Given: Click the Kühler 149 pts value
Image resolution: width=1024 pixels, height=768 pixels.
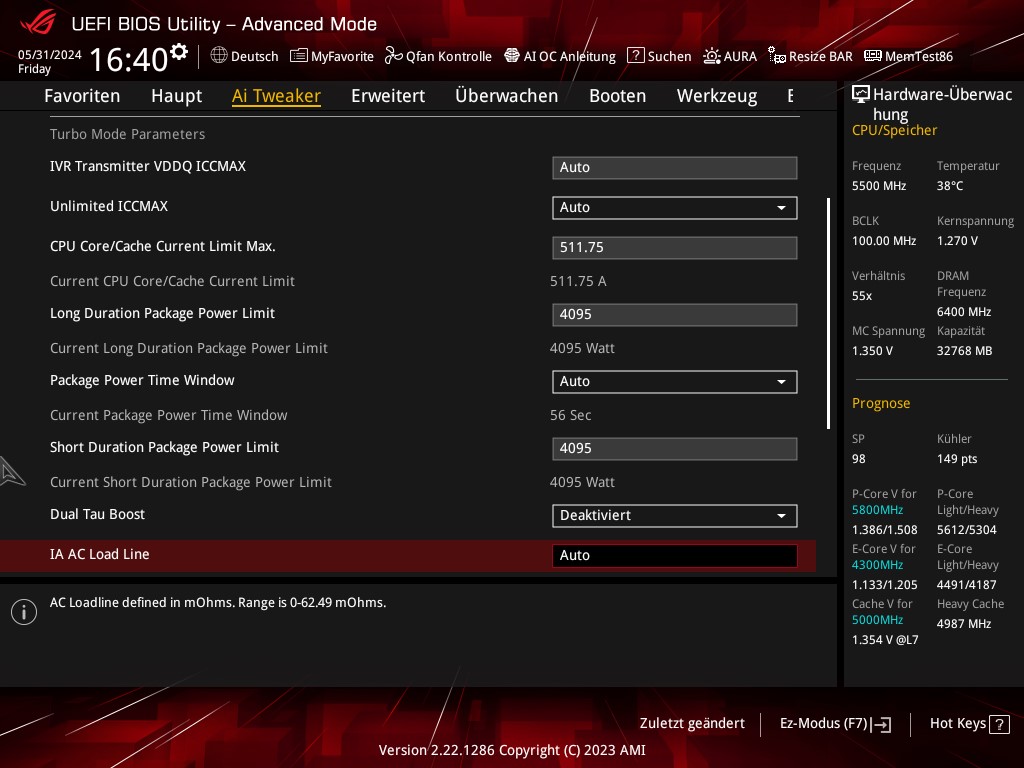Looking at the screenshot, I should click(x=957, y=458).
